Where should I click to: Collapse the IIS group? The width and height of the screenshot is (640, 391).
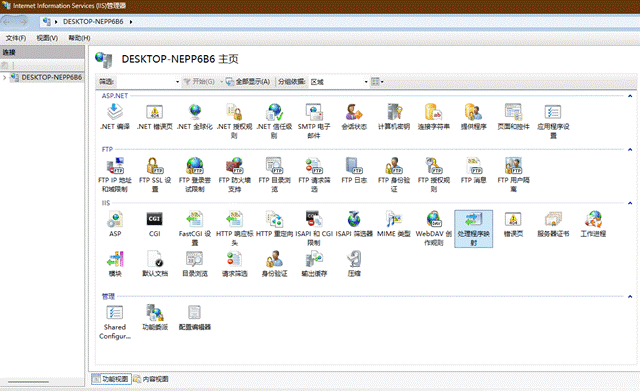pos(630,203)
